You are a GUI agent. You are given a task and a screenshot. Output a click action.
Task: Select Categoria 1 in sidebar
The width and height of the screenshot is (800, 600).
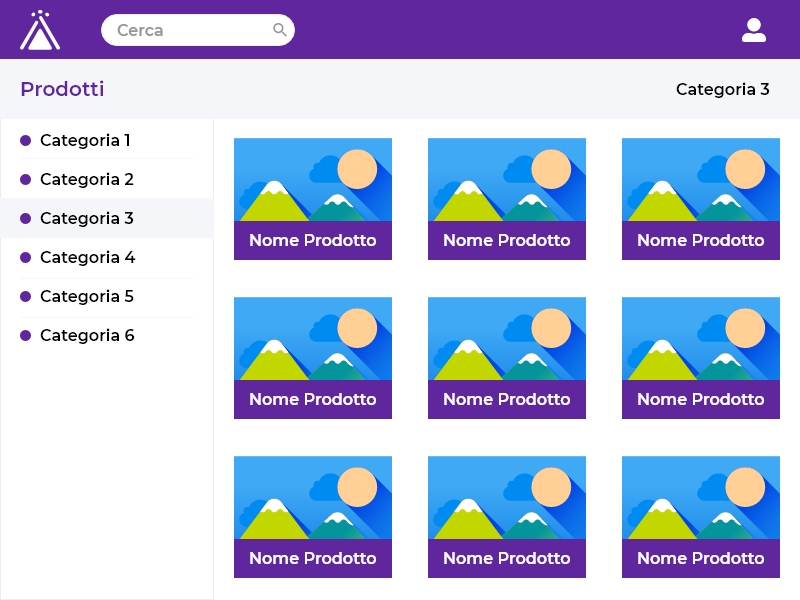click(107, 140)
